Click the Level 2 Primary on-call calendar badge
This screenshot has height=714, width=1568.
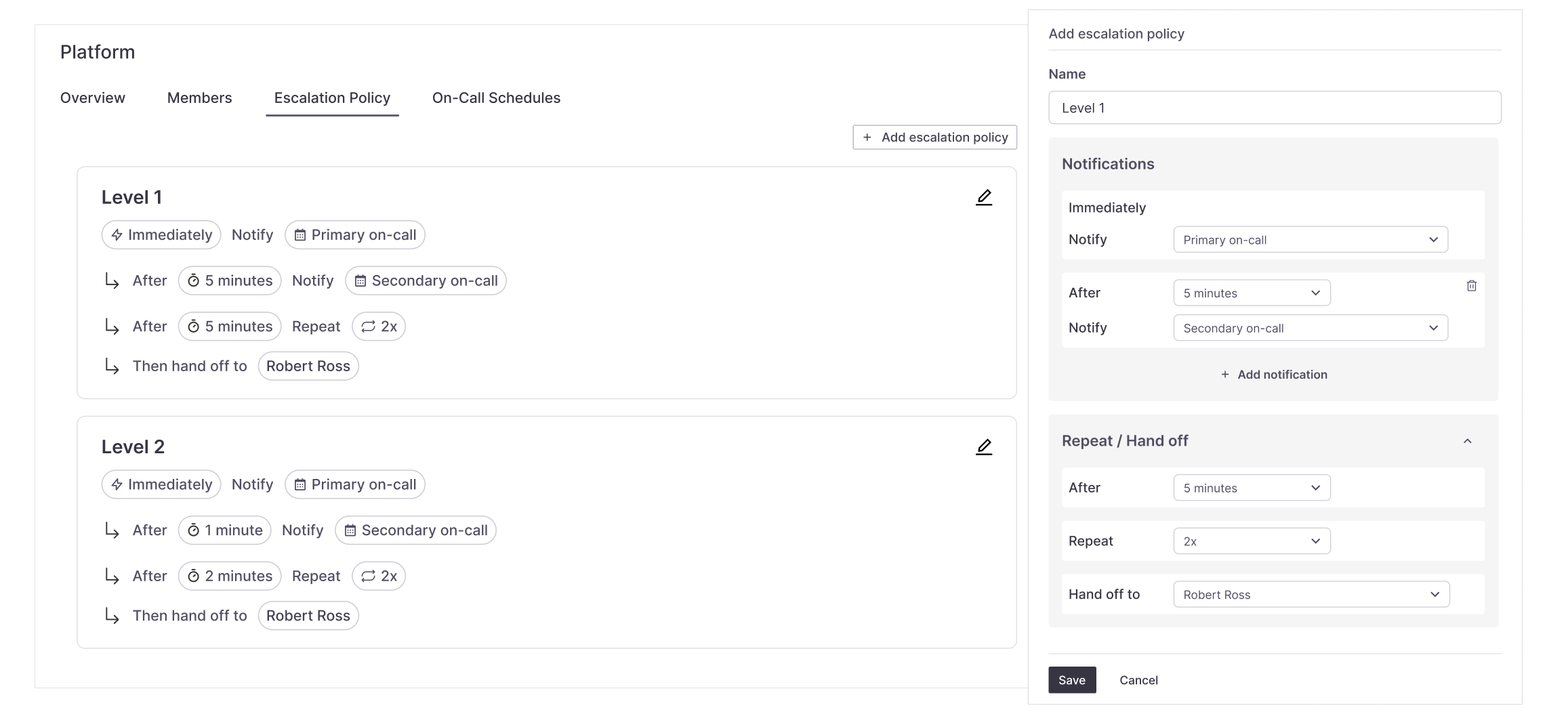(355, 484)
